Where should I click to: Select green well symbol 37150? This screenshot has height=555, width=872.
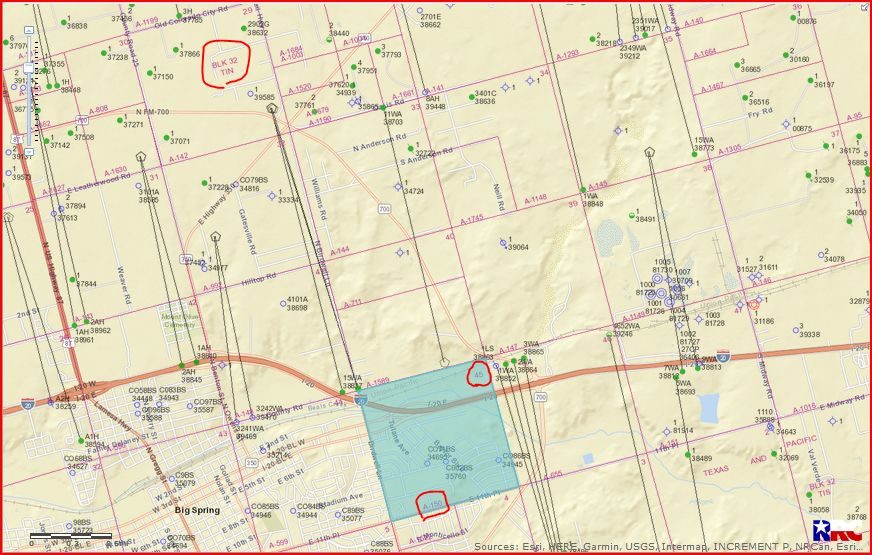150,73
